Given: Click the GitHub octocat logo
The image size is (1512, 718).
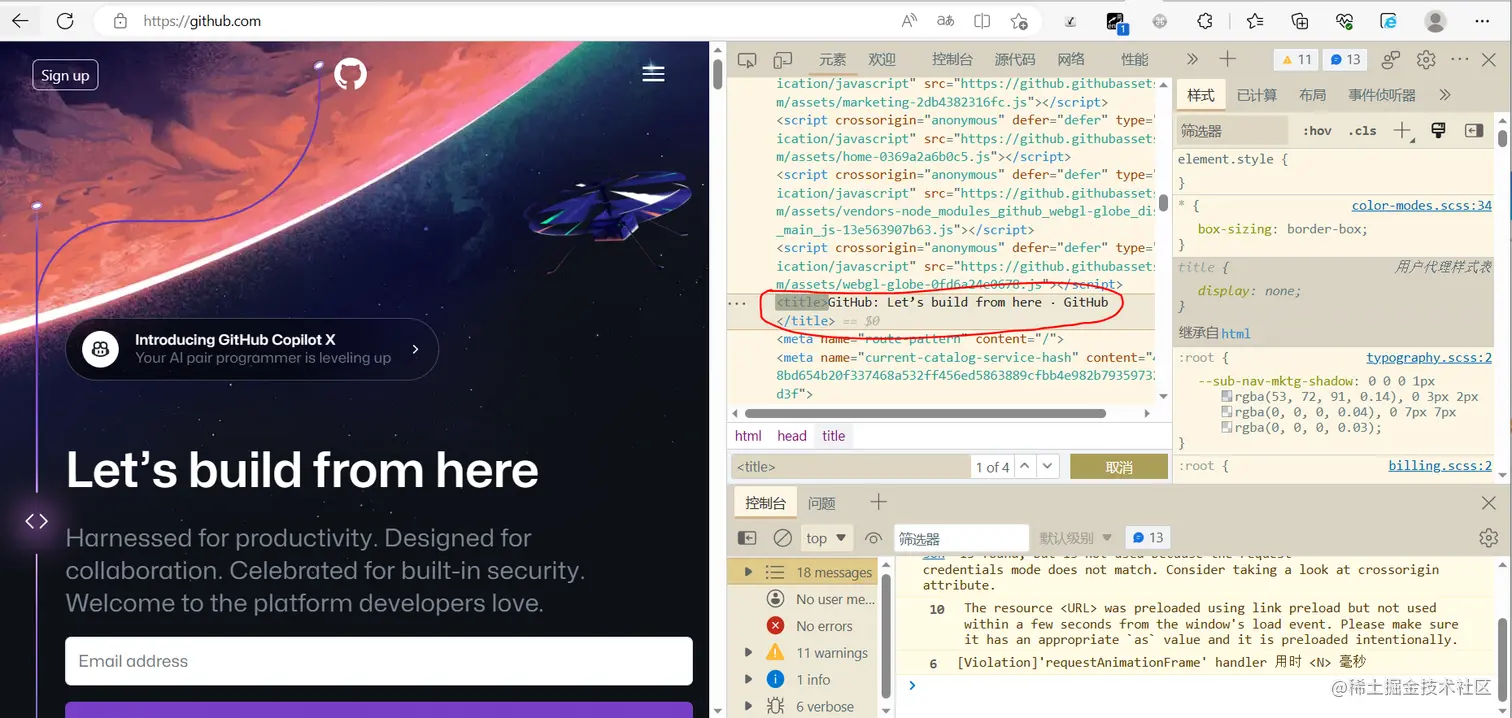Looking at the screenshot, I should (x=350, y=73).
